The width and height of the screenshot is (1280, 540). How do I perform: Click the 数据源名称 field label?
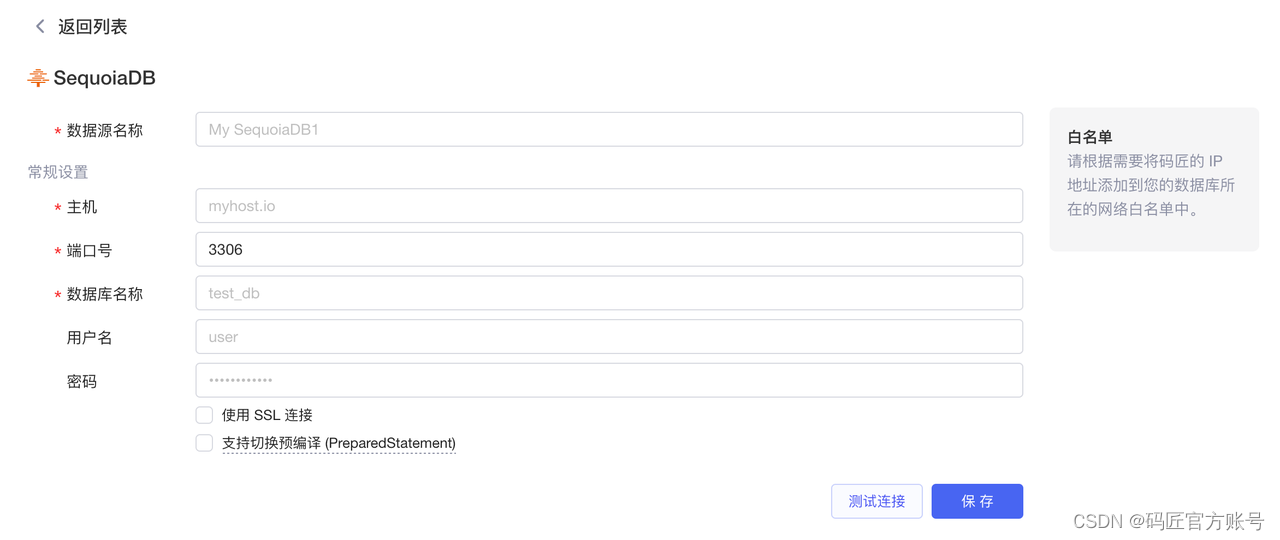(105, 130)
